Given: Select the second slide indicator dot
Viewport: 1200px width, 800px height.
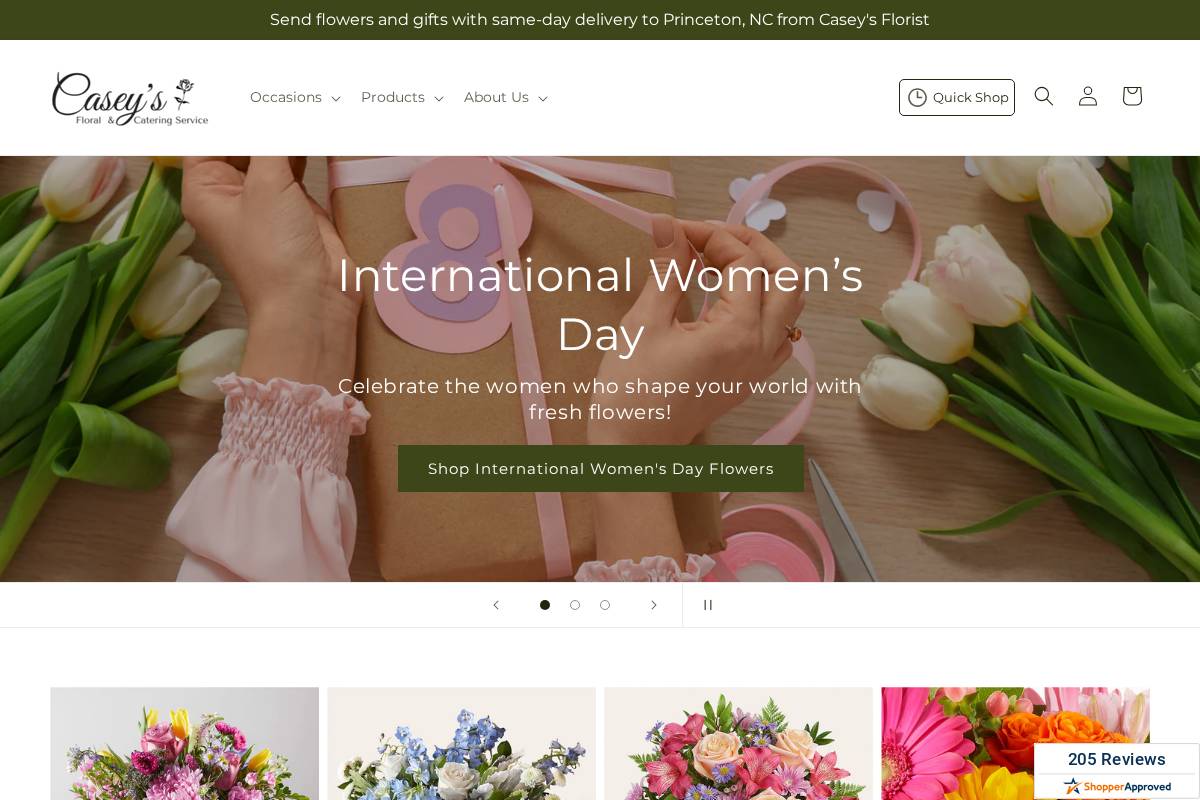Looking at the screenshot, I should 575,605.
